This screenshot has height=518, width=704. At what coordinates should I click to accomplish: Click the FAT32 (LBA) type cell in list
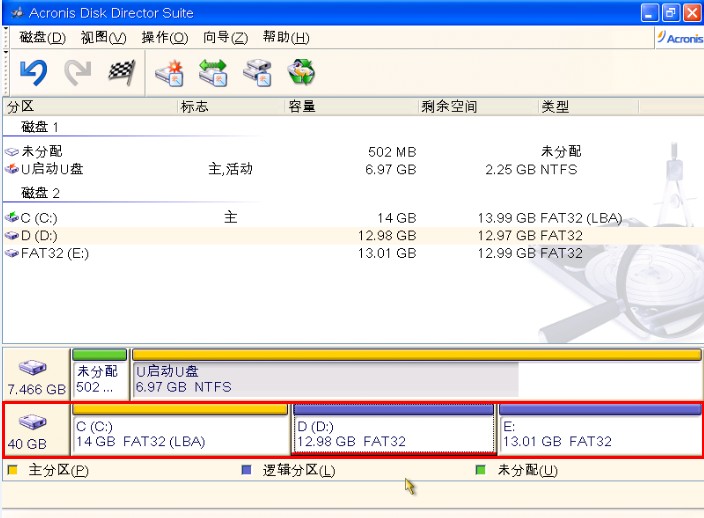[x=581, y=218]
